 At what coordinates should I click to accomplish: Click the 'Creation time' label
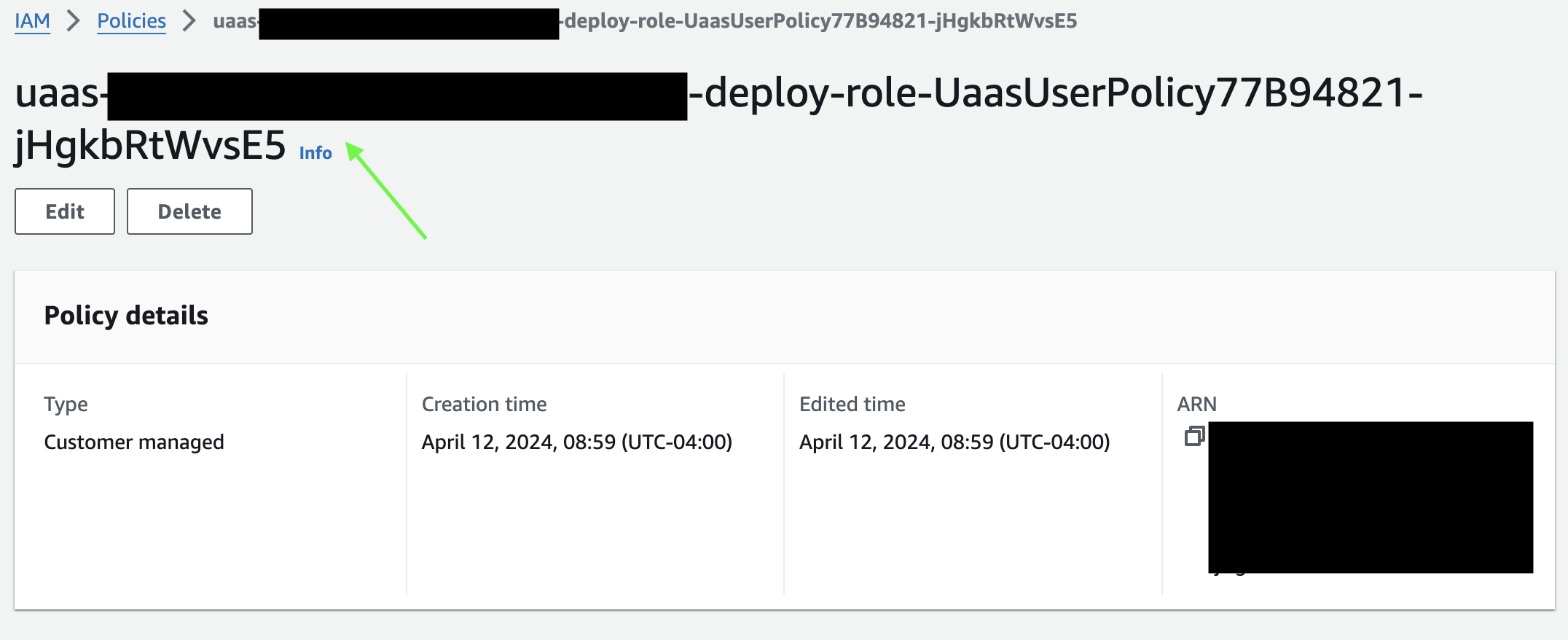[x=485, y=404]
